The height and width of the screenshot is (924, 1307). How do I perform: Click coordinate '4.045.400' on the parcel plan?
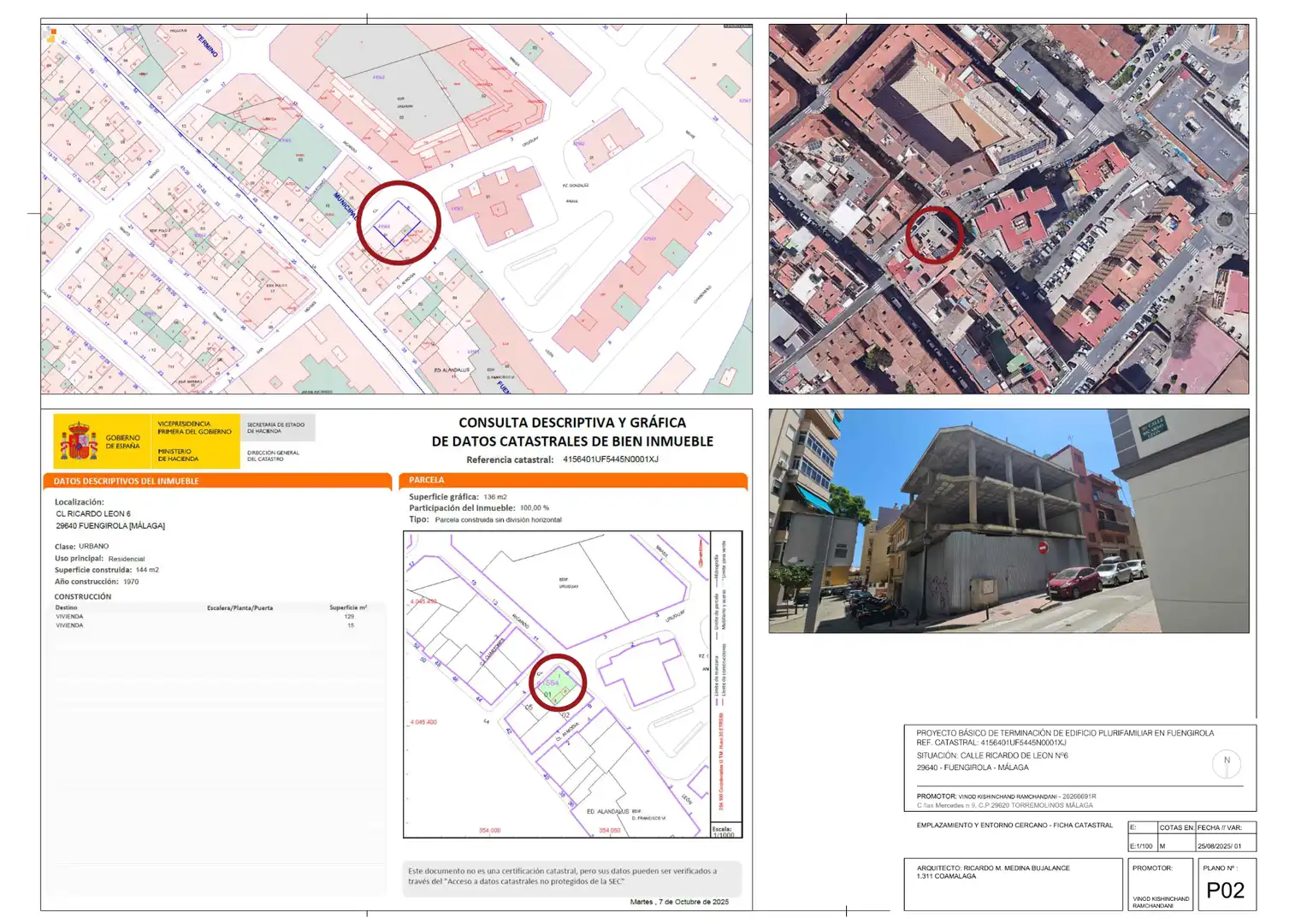coord(423,722)
